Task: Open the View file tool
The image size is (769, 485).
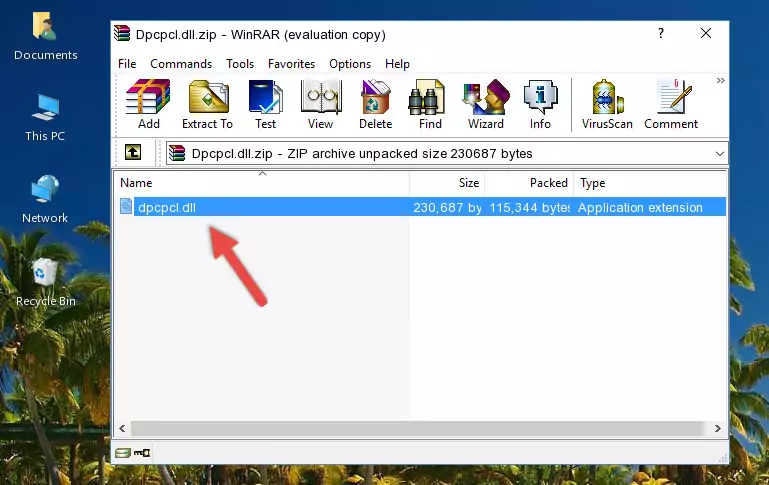Action: pyautogui.click(x=321, y=104)
